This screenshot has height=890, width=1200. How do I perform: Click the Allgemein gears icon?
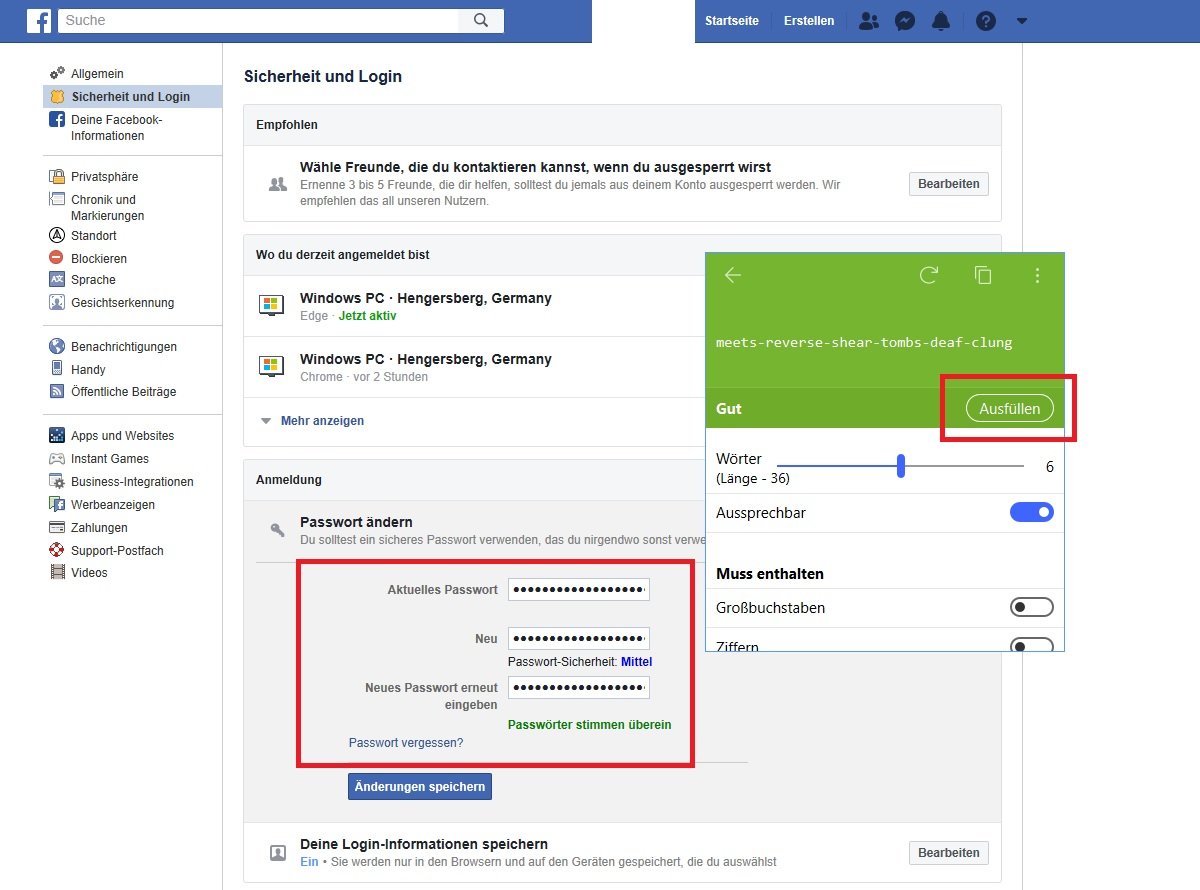coord(57,73)
